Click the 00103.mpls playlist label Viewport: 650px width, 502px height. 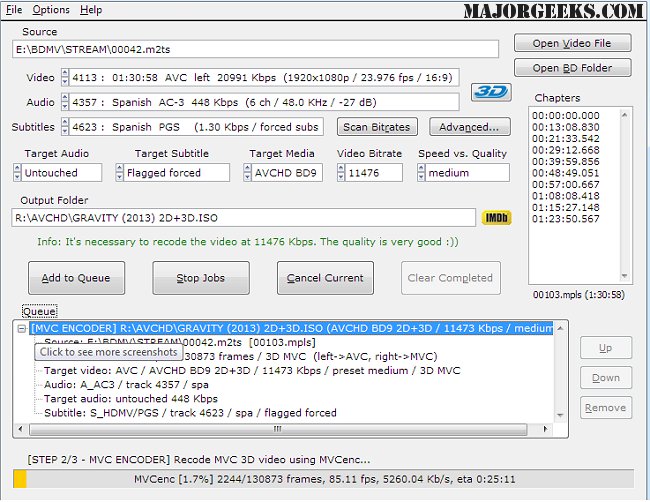579,295
